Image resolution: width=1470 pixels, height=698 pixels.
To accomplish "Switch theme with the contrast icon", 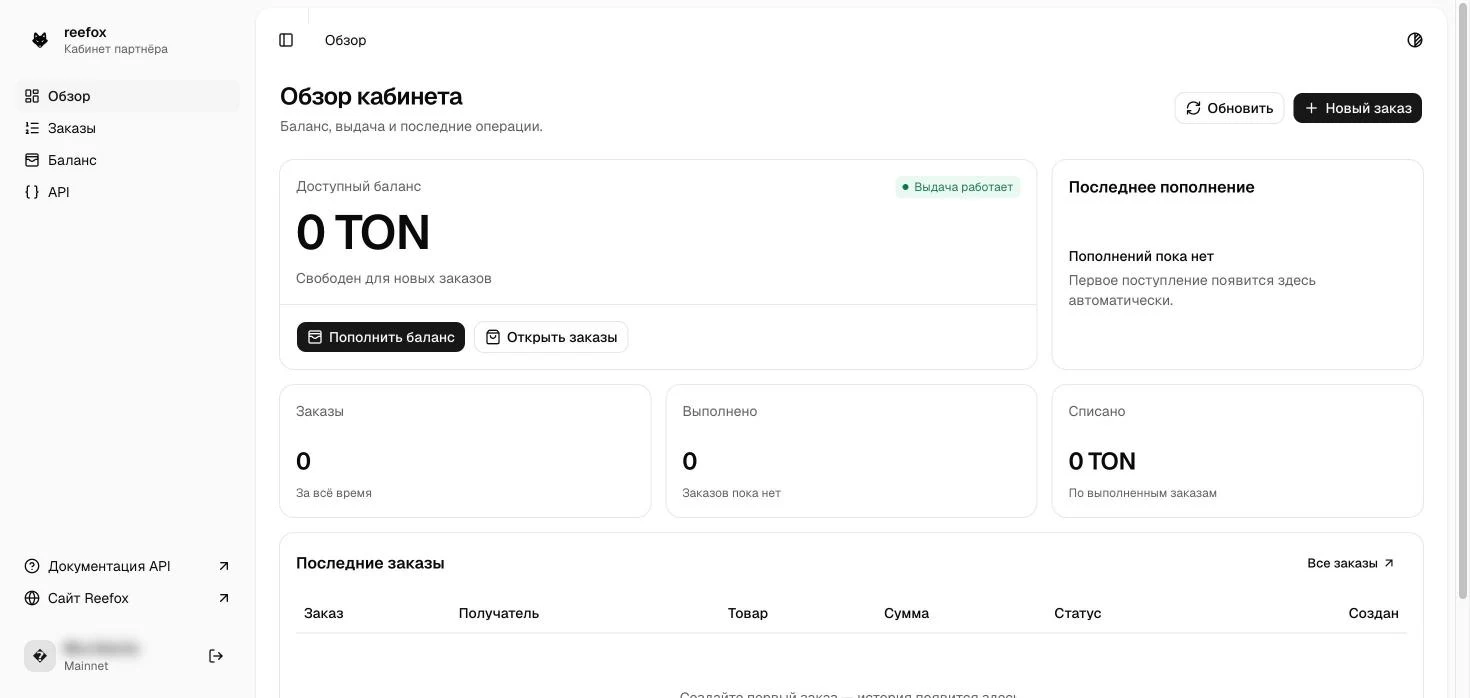I will (1414, 40).
